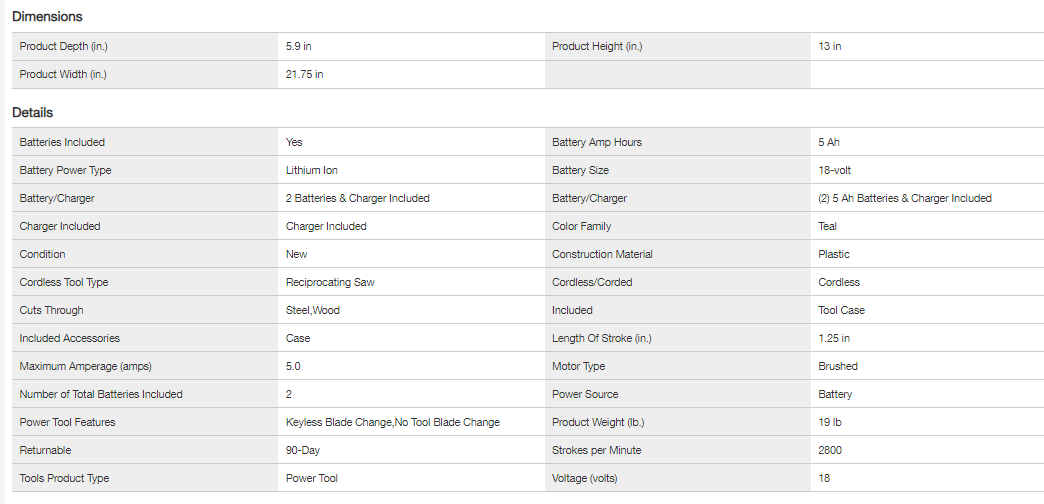Select the Product Height (in.) label
Viewport: 1044px width, 504px height.
click(x=597, y=46)
